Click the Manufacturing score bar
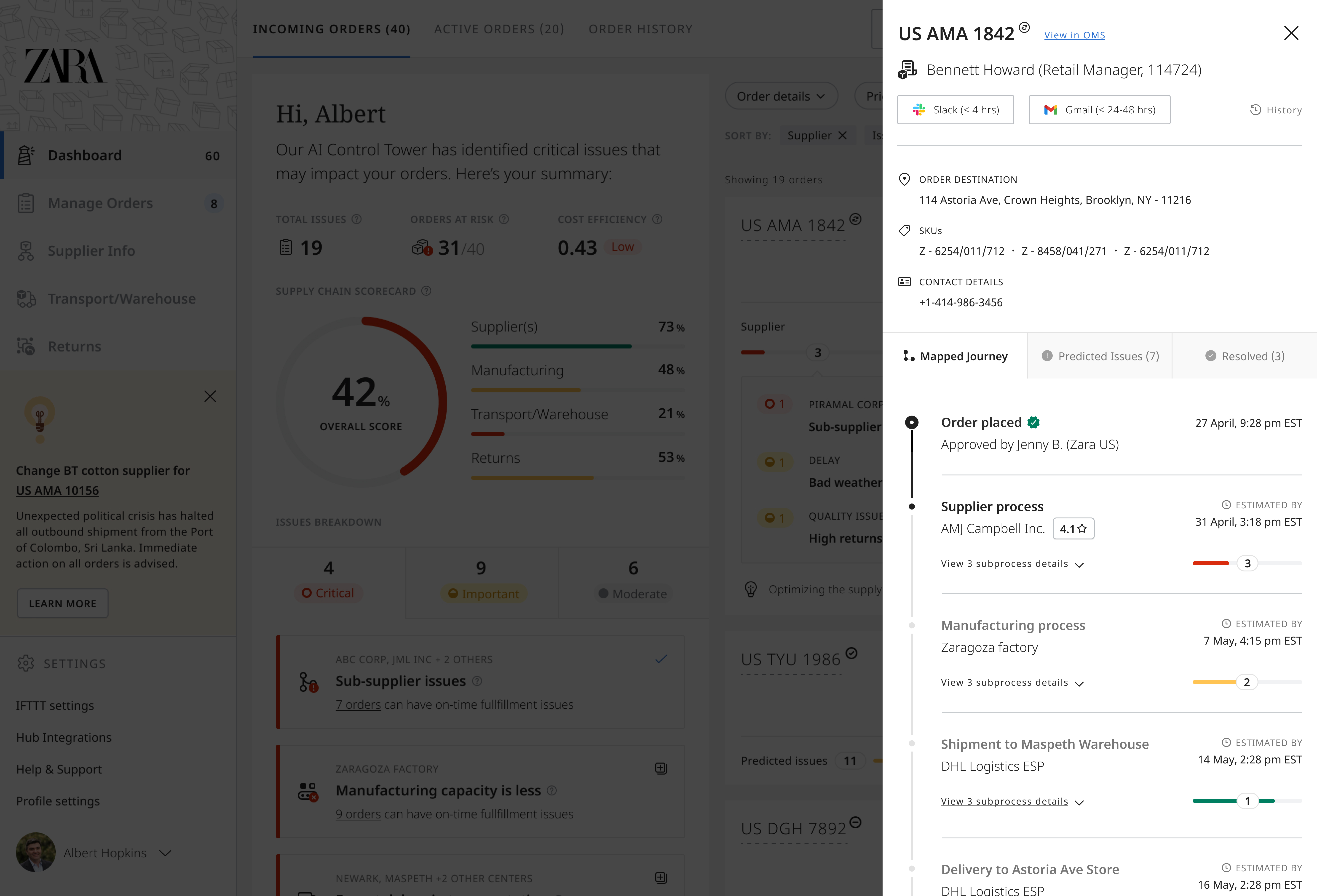The width and height of the screenshot is (1317, 896). click(578, 390)
